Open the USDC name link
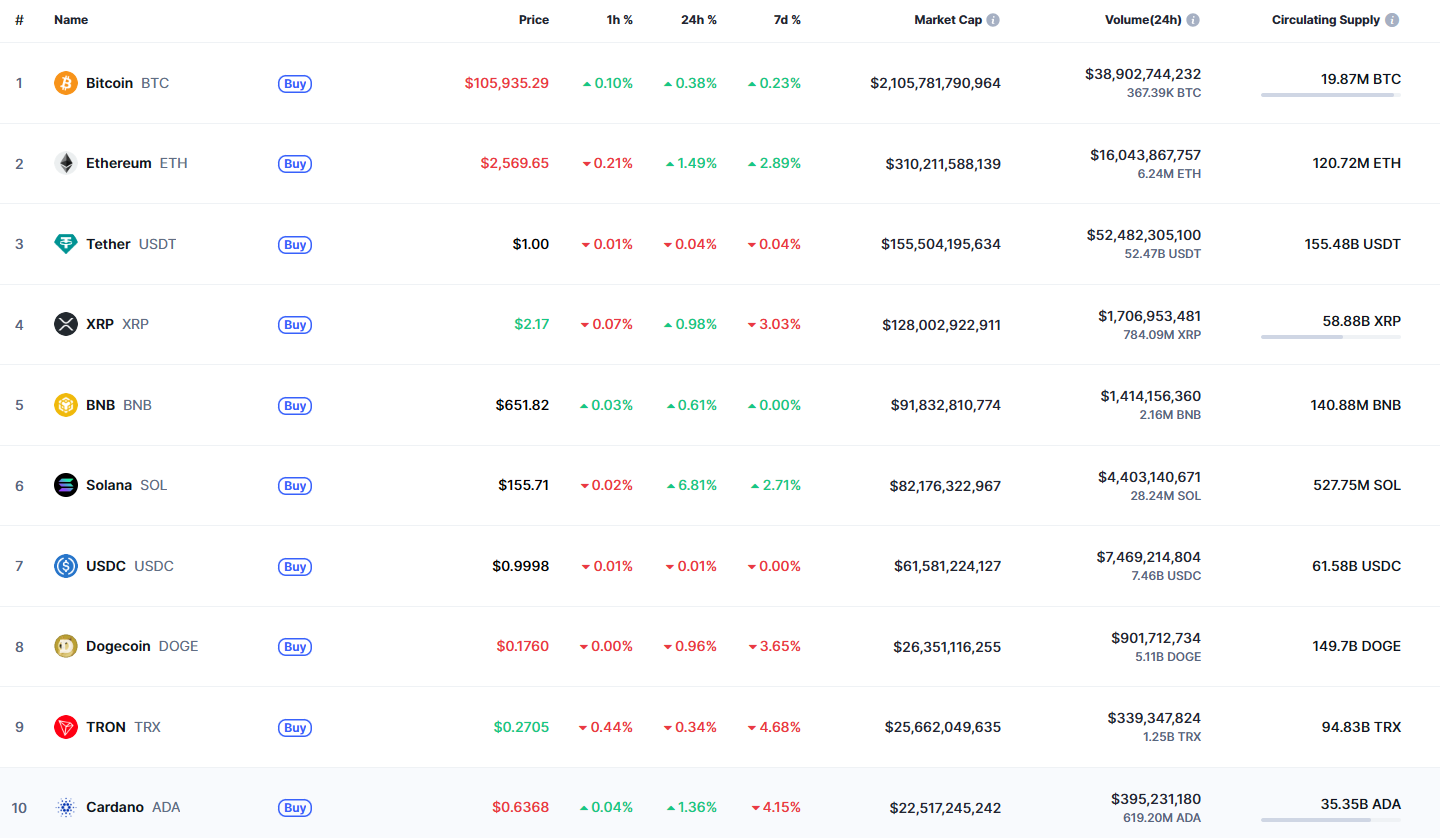Screen dimensions: 1440x838 tap(130, 566)
